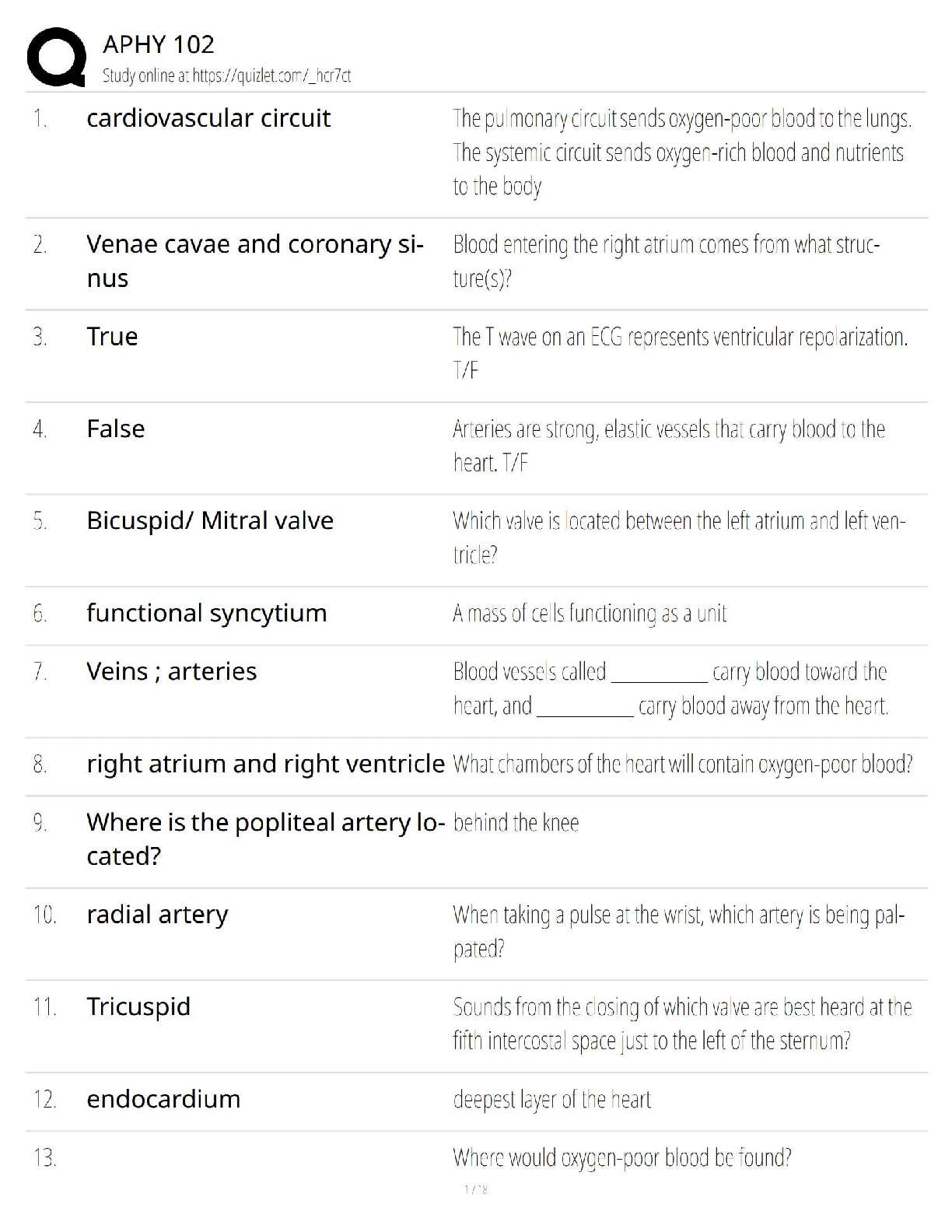This screenshot has width=952, height=1232.
Task: Select the "True" answer in row 3
Action: (x=112, y=337)
